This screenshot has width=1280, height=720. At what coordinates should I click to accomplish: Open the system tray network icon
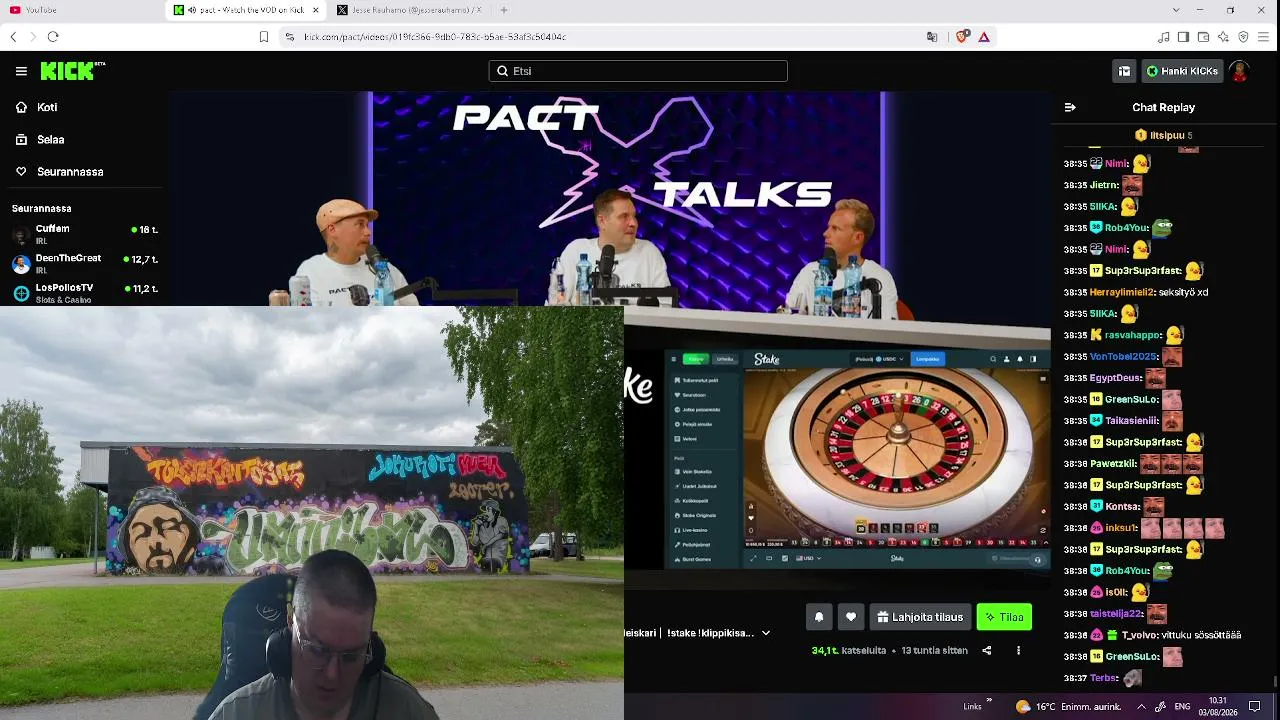coord(1160,706)
